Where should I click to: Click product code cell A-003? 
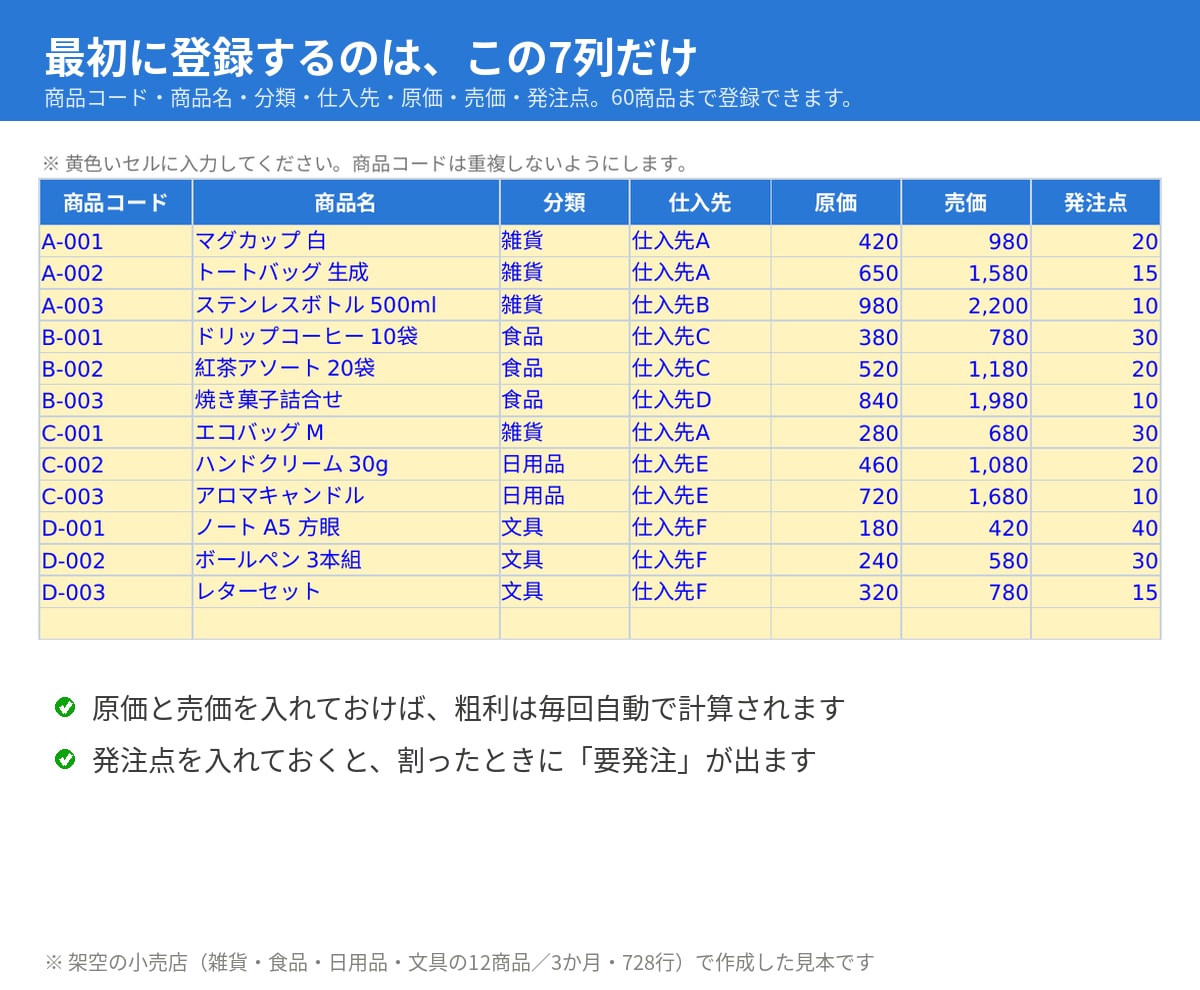(x=116, y=305)
